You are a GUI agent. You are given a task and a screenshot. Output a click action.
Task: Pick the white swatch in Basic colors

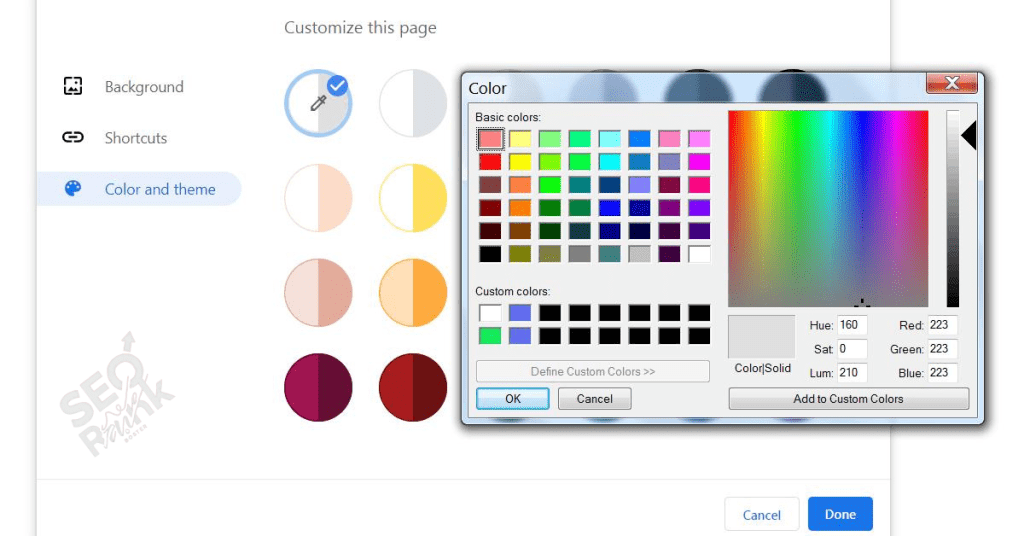pos(699,253)
